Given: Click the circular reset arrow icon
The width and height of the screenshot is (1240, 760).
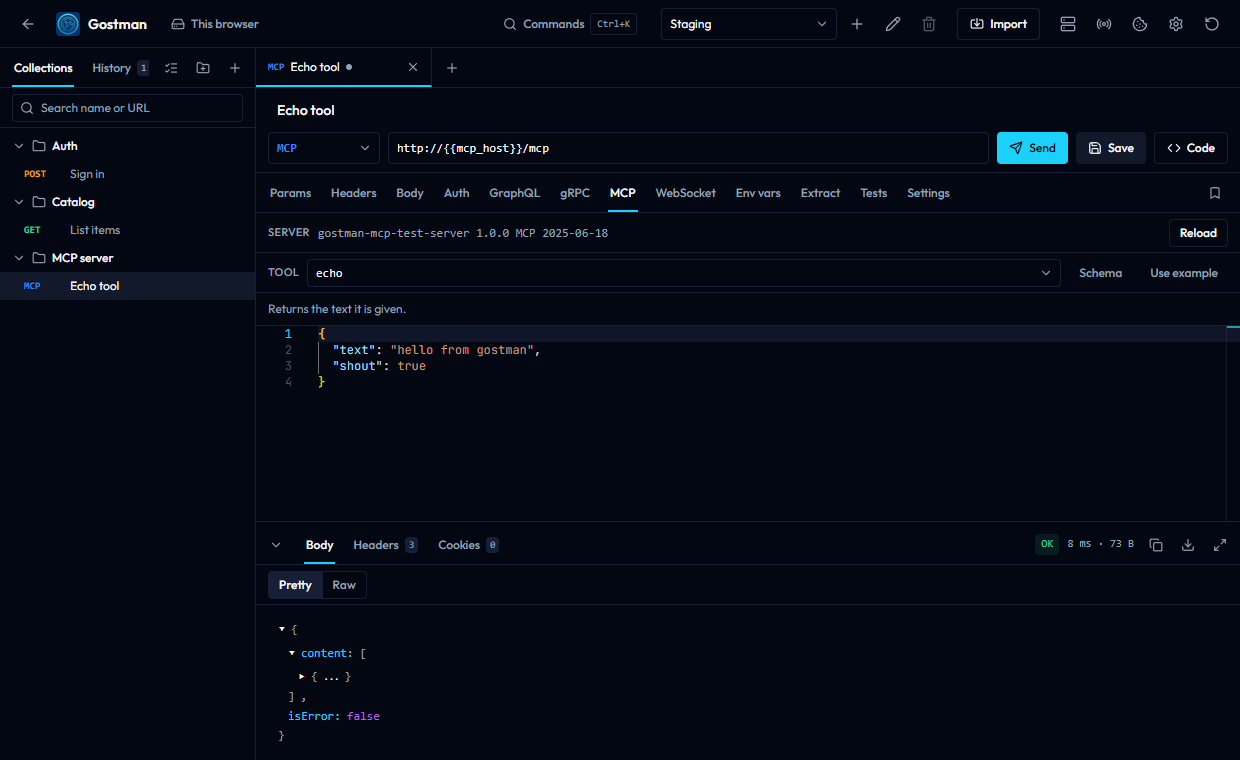Looking at the screenshot, I should (x=1212, y=24).
